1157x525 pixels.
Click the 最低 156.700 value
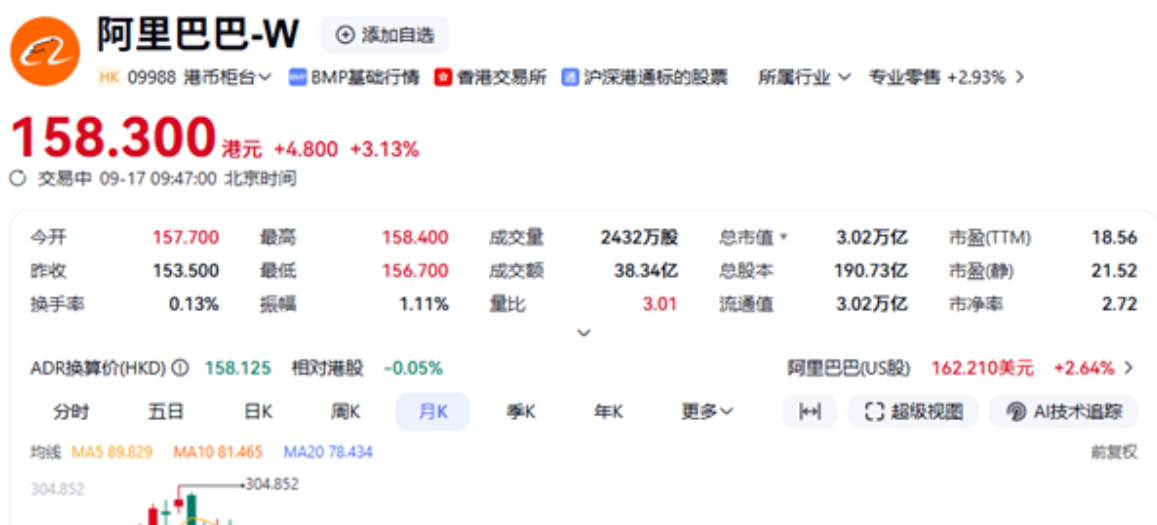415,271
